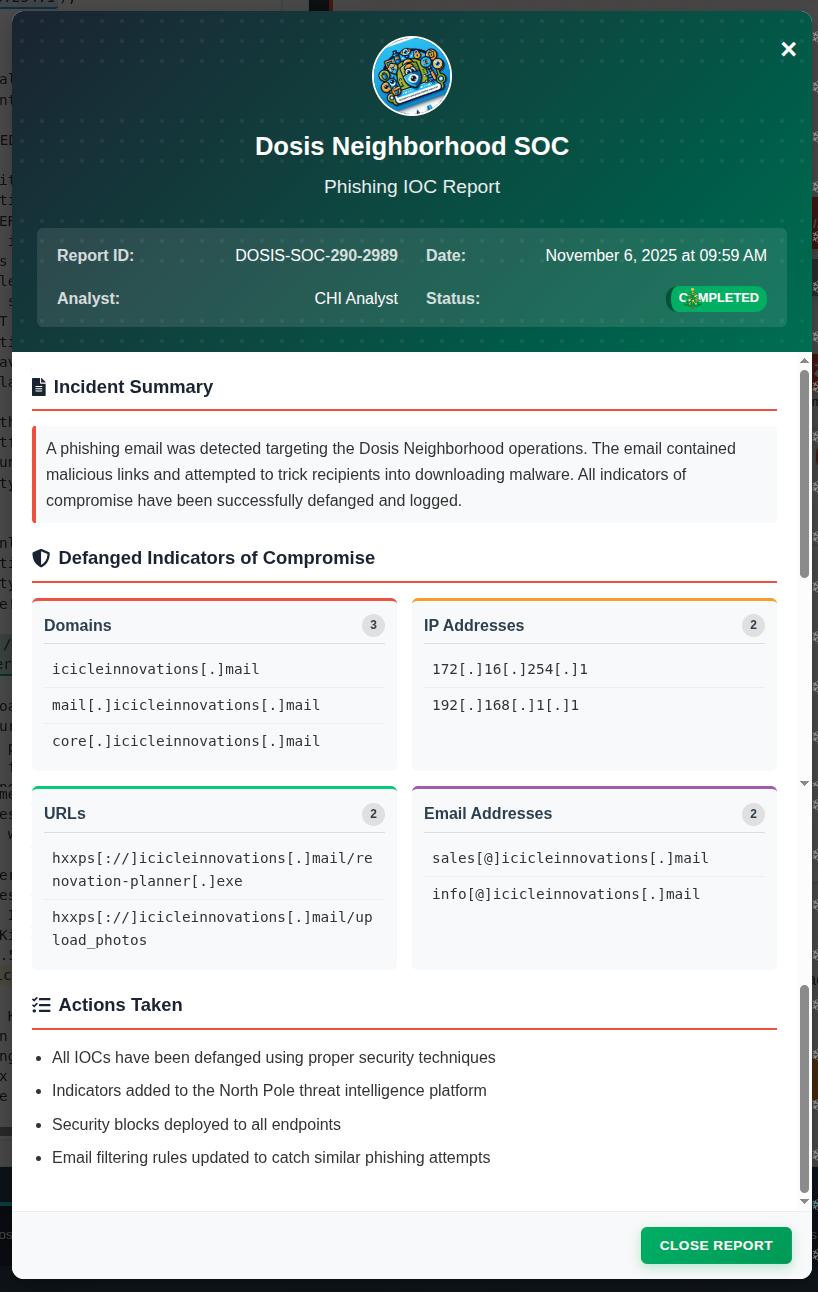Screen dimensions: 818x1292
Task: Click the Domains count badge
Action: (373, 625)
